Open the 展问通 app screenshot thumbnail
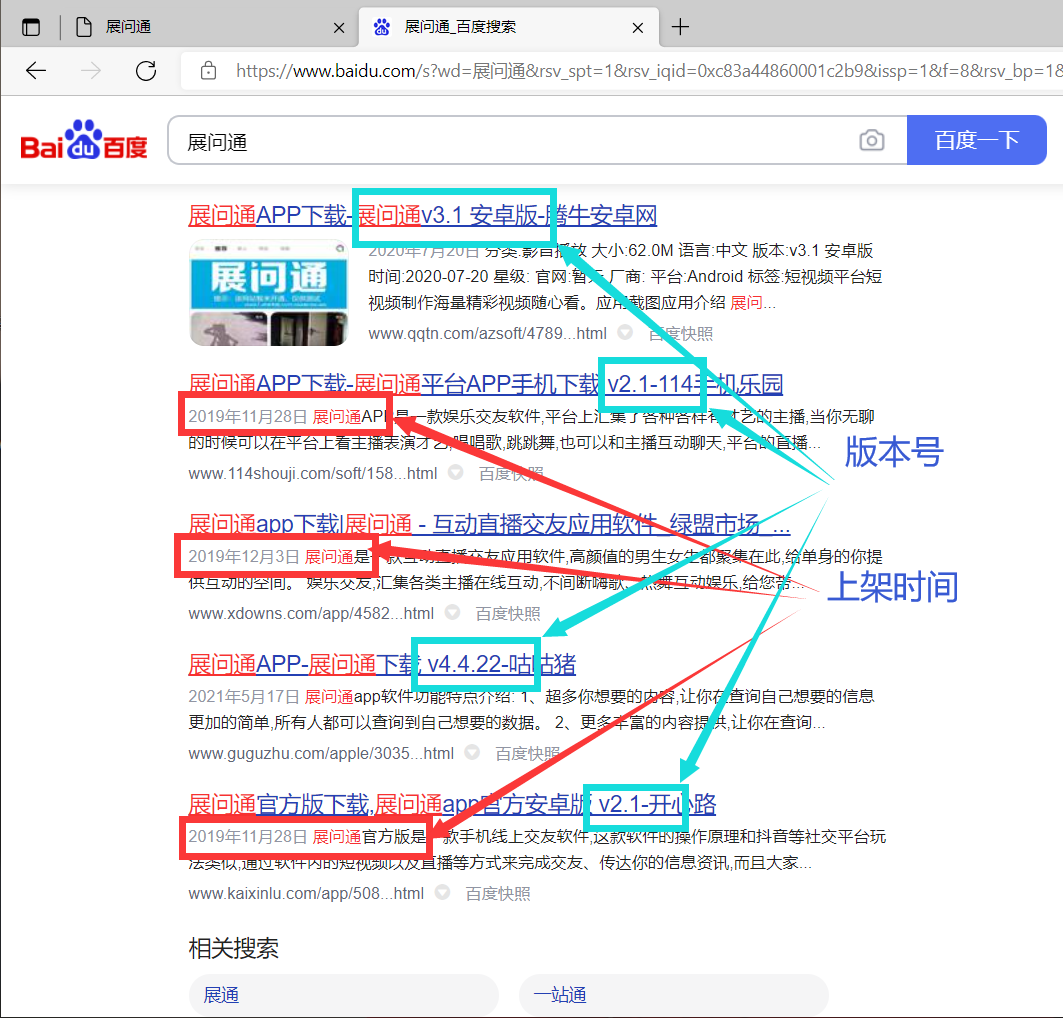Image resolution: width=1063 pixels, height=1018 pixels. click(x=268, y=292)
